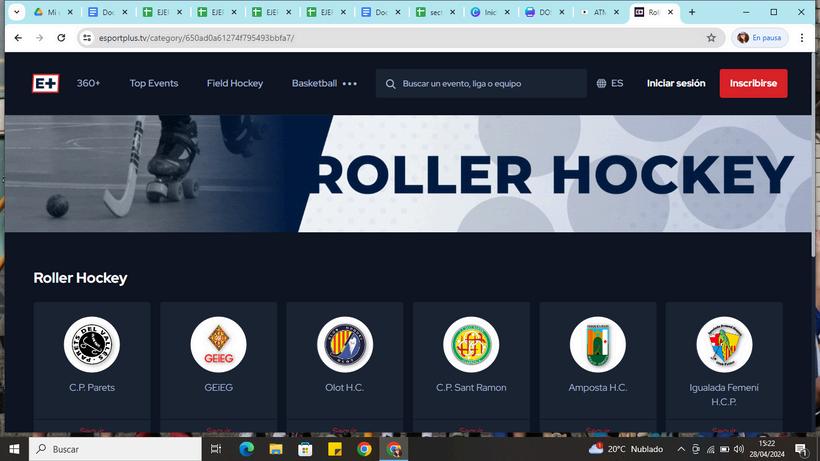Click the browser back arrow
The width and height of the screenshot is (820, 461).
18,38
